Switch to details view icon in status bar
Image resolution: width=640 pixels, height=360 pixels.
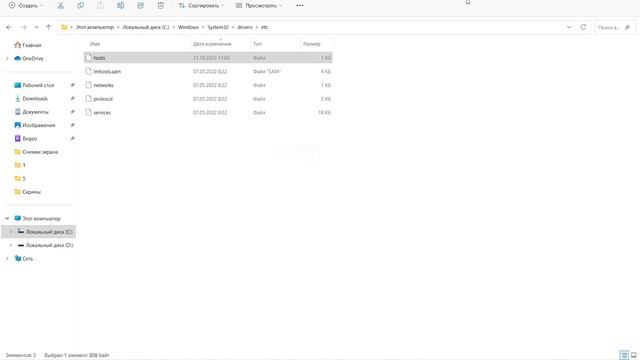point(624,355)
